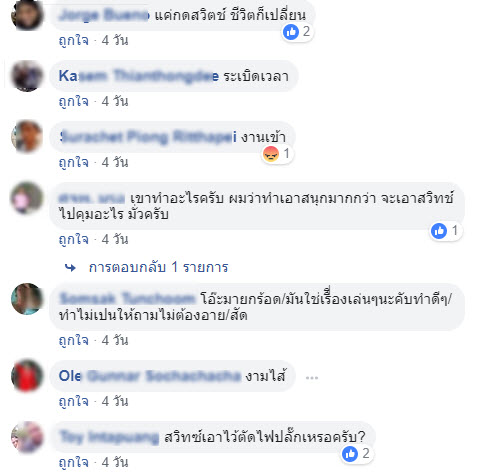Screen dimensions: 496x473
Task: Open avatar of โอ๊ะมายกร้อด commenter
Action: (x=27, y=299)
